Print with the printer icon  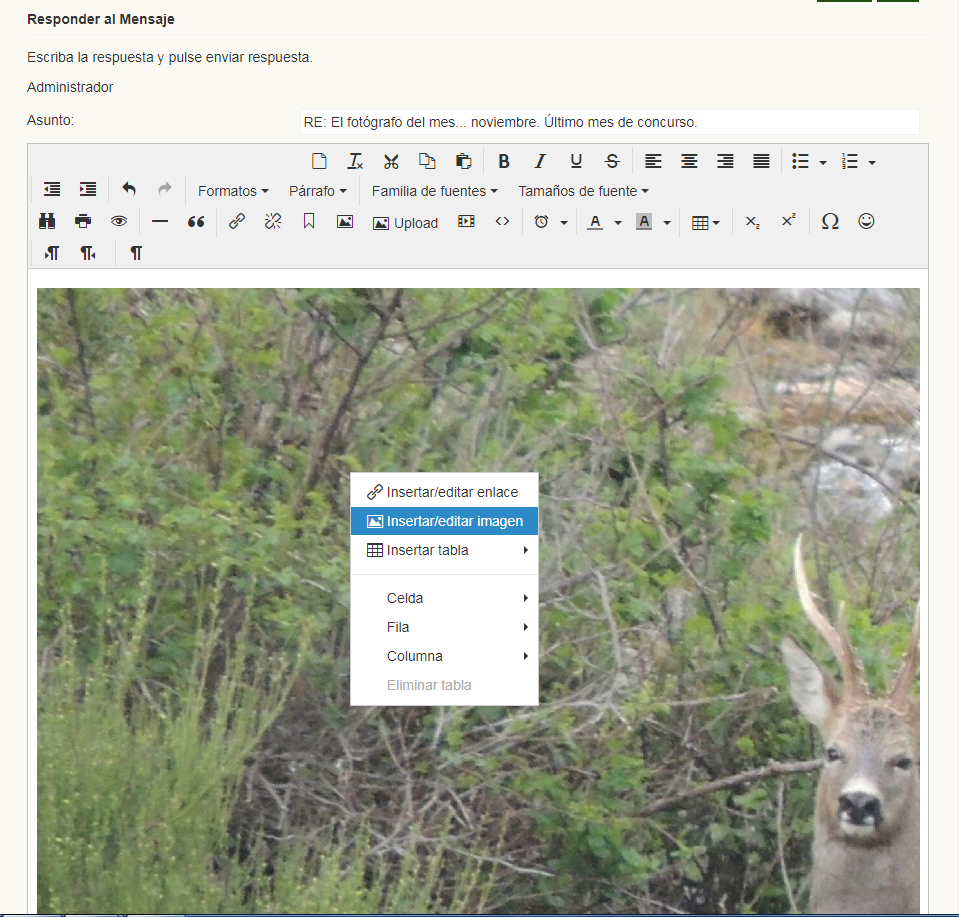83,221
